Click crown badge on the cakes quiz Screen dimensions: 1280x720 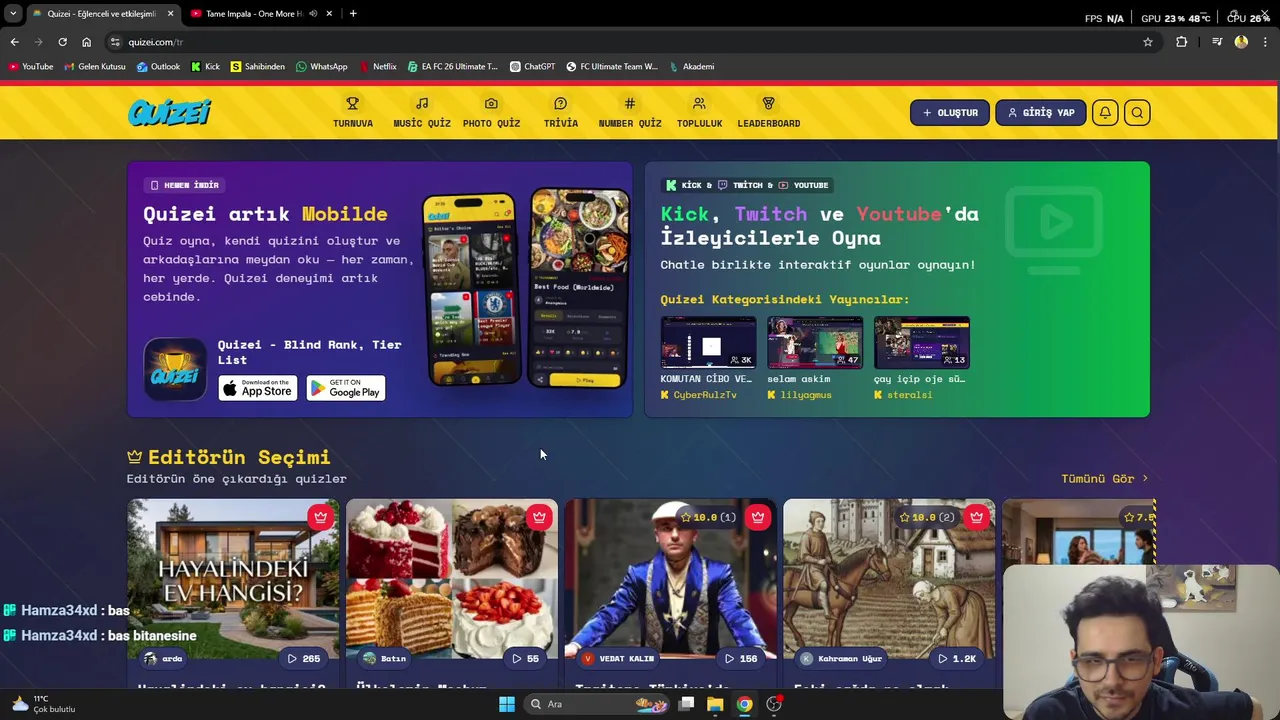pos(539,517)
